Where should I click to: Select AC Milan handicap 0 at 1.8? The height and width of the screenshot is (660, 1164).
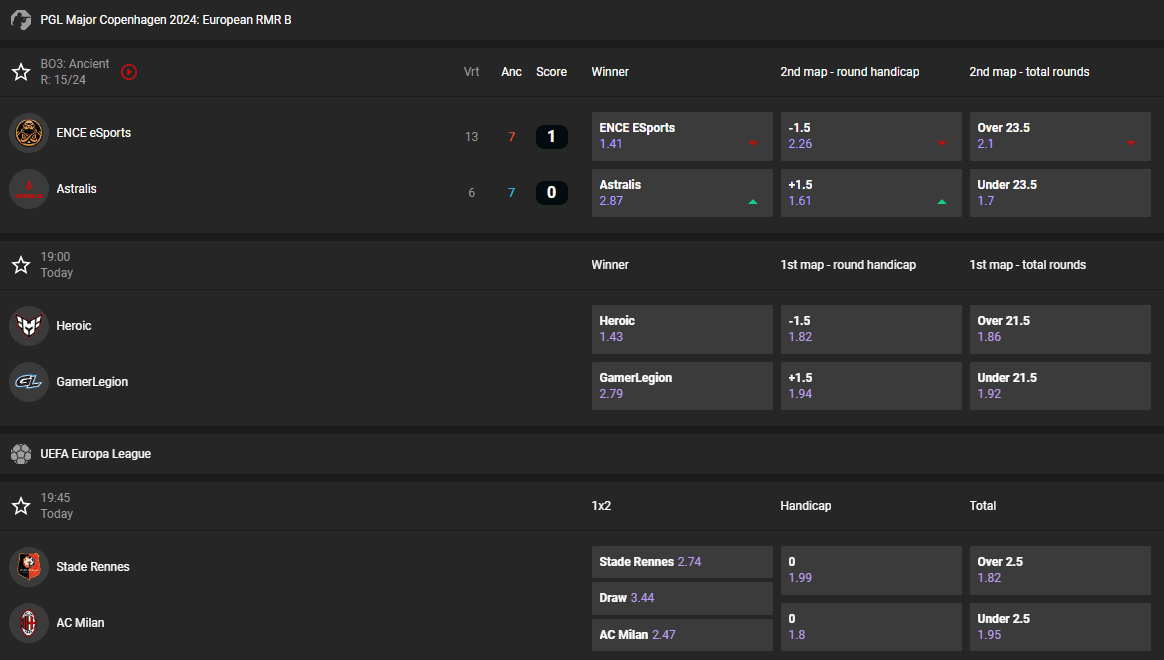coord(871,627)
